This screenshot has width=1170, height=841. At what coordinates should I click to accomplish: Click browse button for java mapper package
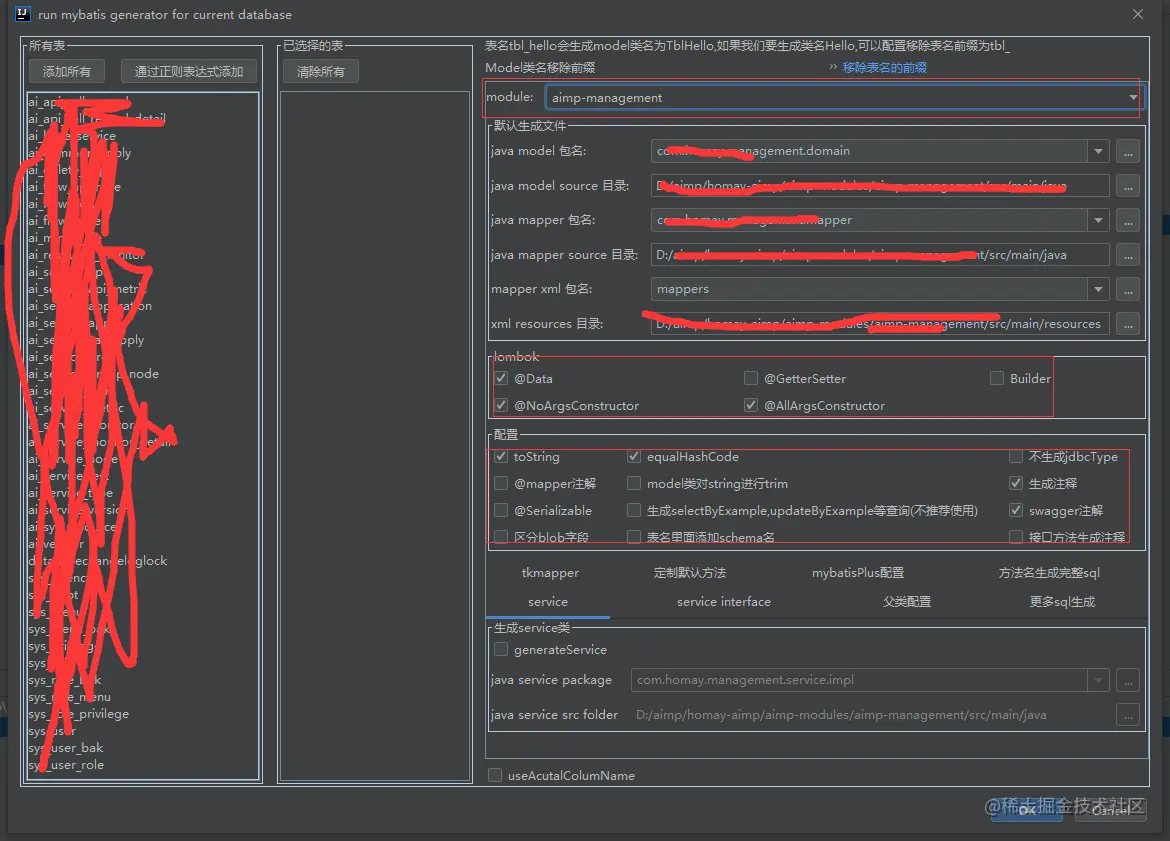tap(1127, 220)
